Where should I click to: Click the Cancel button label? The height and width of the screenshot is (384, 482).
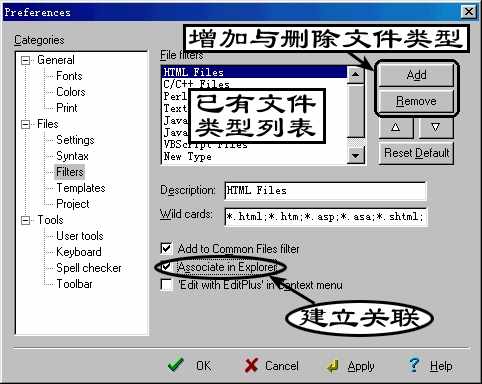tap(282, 366)
